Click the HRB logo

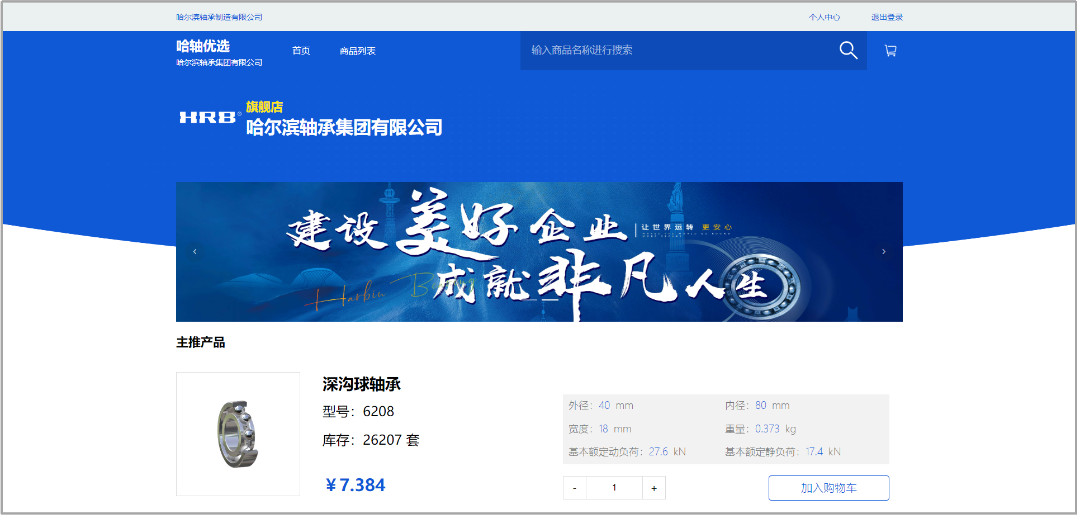[x=209, y=118]
